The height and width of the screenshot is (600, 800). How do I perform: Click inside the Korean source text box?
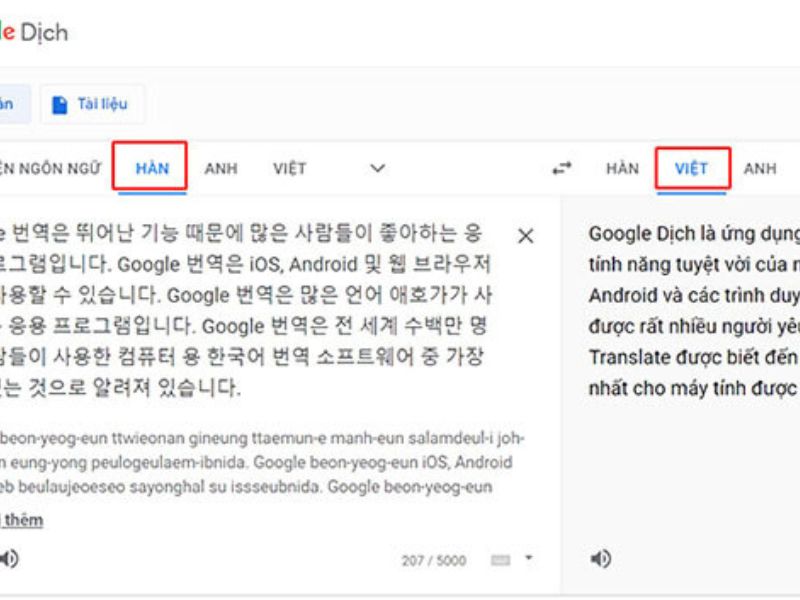[244, 310]
